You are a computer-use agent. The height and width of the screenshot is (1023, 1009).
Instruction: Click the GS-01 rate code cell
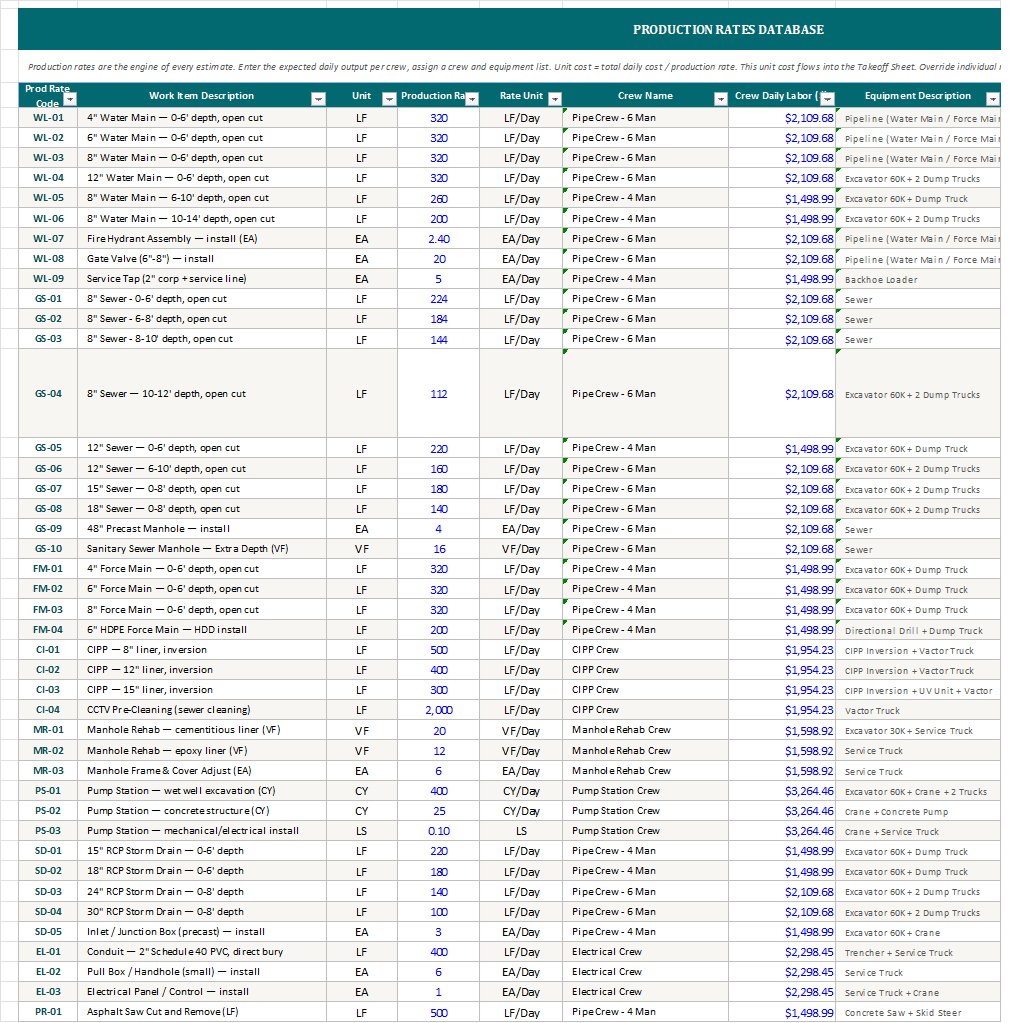click(48, 299)
